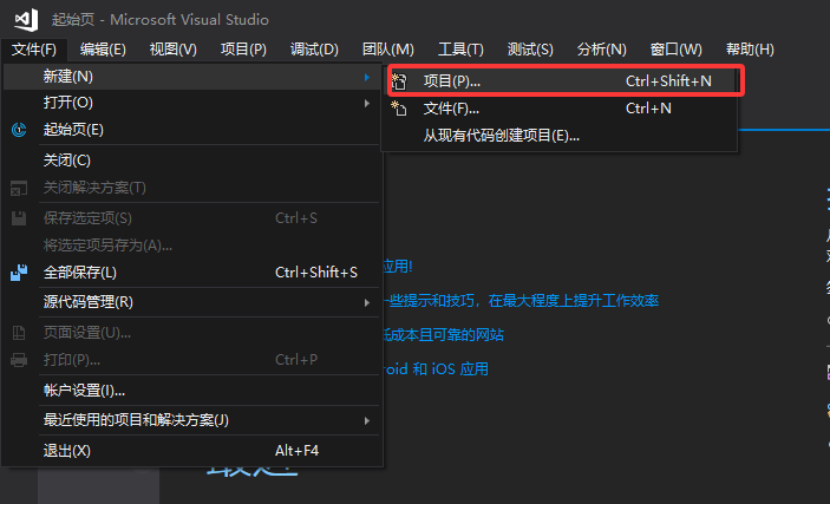
Task: Select 全部保存(L) menu entry
Action: point(192,273)
